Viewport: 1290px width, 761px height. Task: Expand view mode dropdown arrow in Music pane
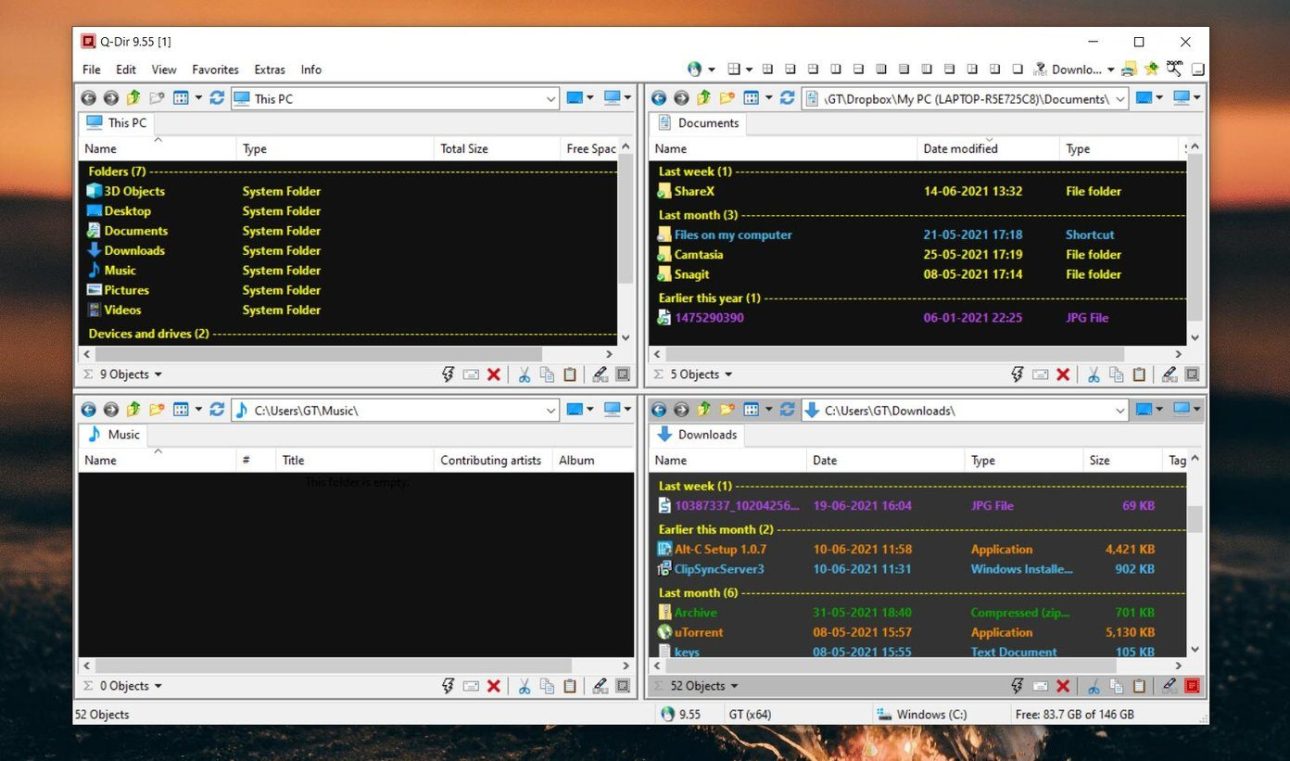pyautogui.click(x=198, y=410)
